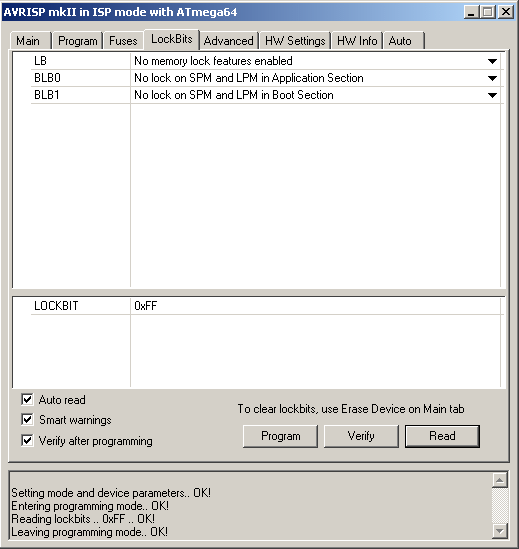Click the log scrollbar down arrow
Screen dimensions: 519x549
click(499, 531)
